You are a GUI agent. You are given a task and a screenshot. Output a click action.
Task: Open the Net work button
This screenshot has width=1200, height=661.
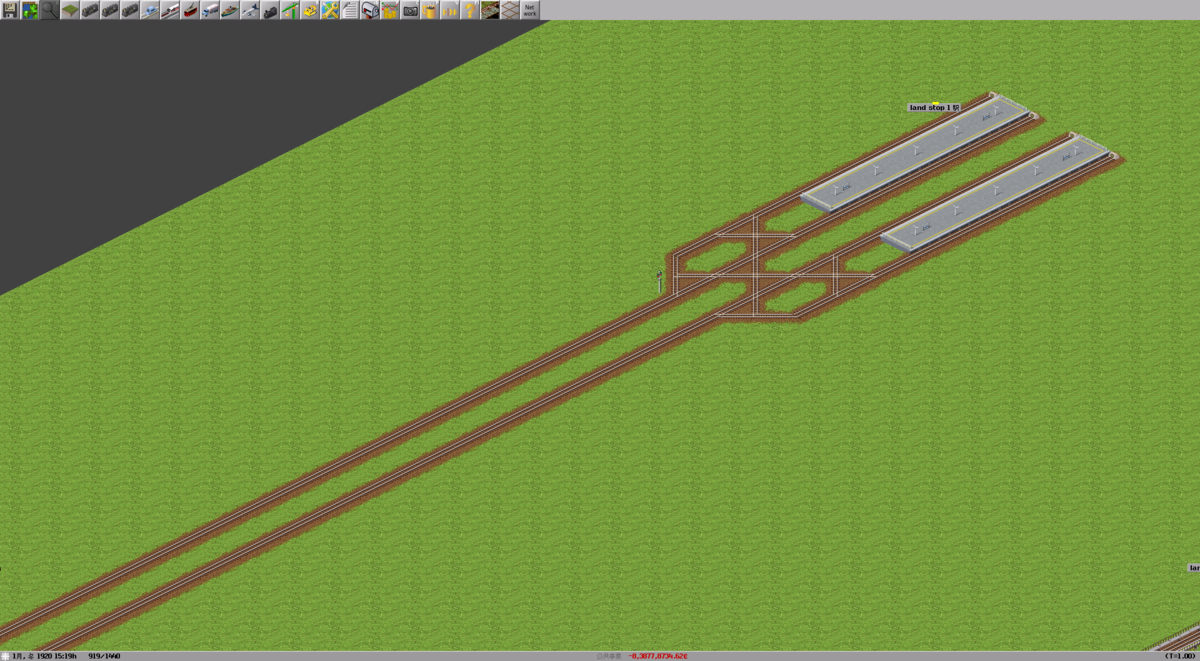point(530,10)
